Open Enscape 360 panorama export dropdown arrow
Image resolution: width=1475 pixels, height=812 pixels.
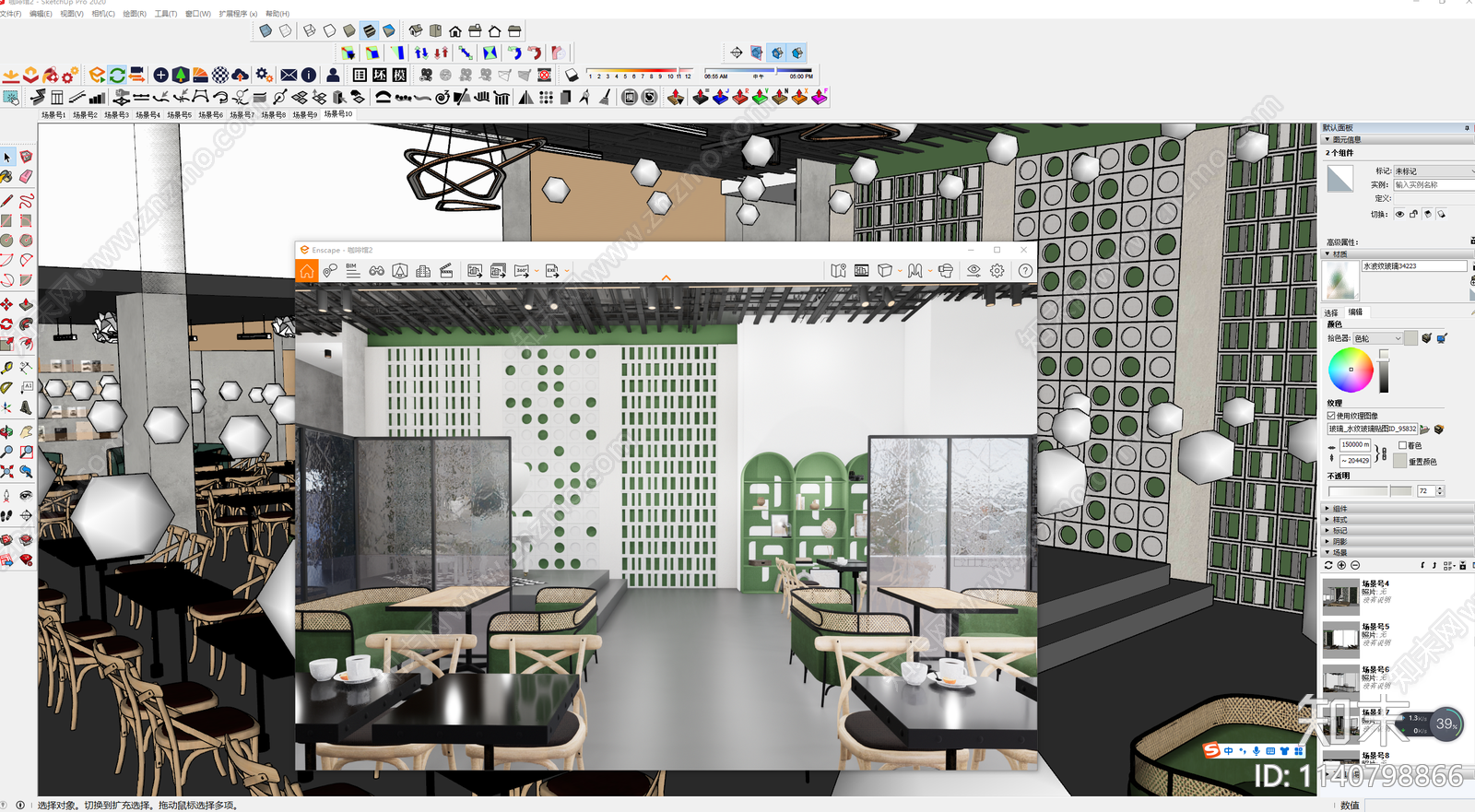click(x=537, y=271)
